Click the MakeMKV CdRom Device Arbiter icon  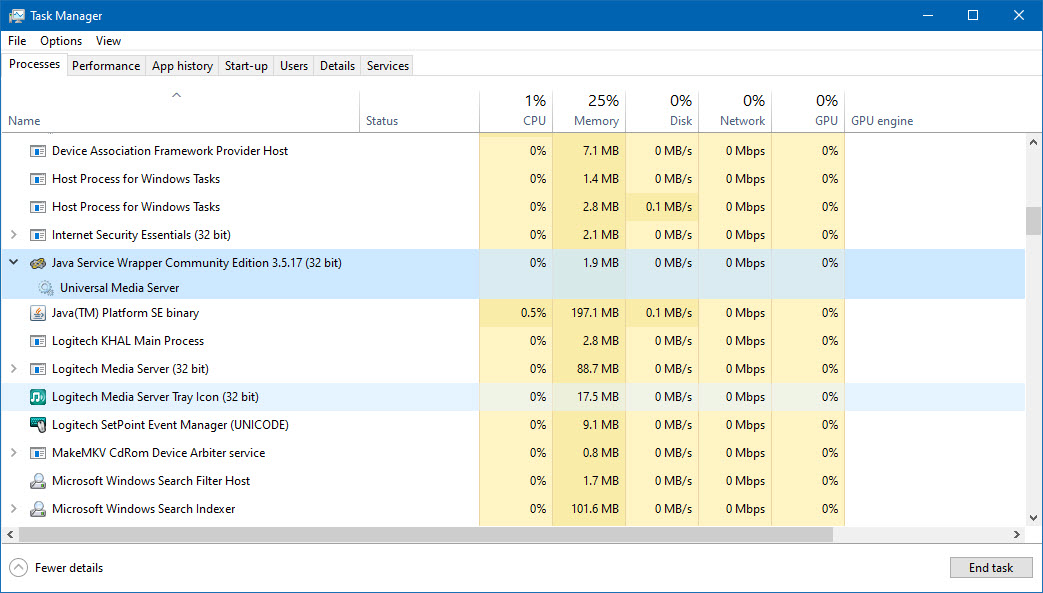pyautogui.click(x=38, y=453)
